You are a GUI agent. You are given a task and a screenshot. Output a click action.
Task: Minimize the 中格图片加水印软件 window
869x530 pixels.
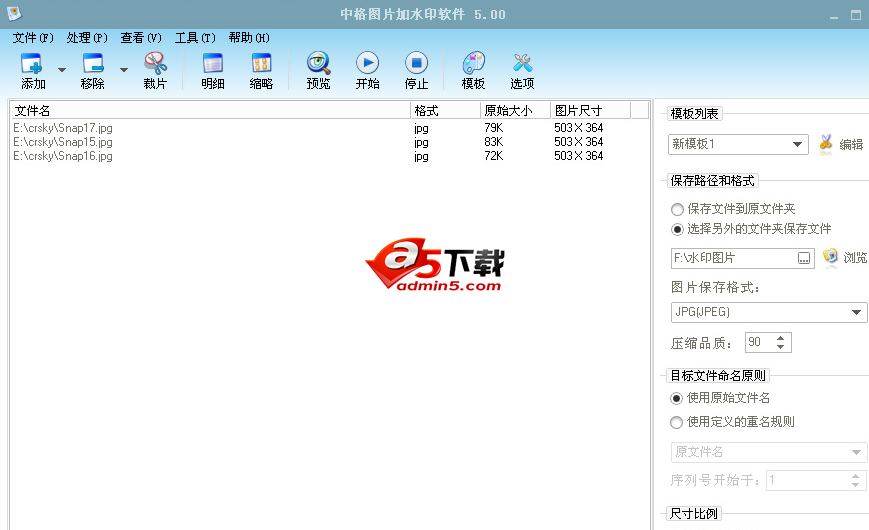(x=834, y=16)
